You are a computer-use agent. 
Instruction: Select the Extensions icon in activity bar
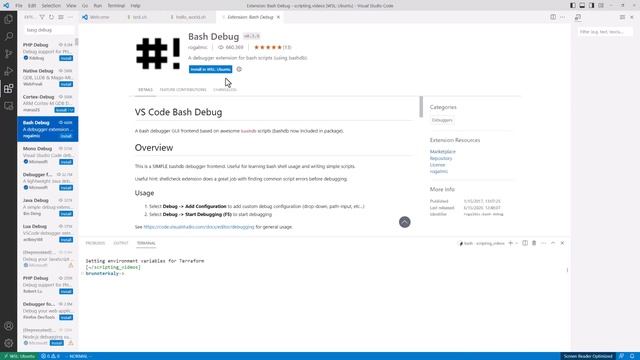[x=9, y=89]
